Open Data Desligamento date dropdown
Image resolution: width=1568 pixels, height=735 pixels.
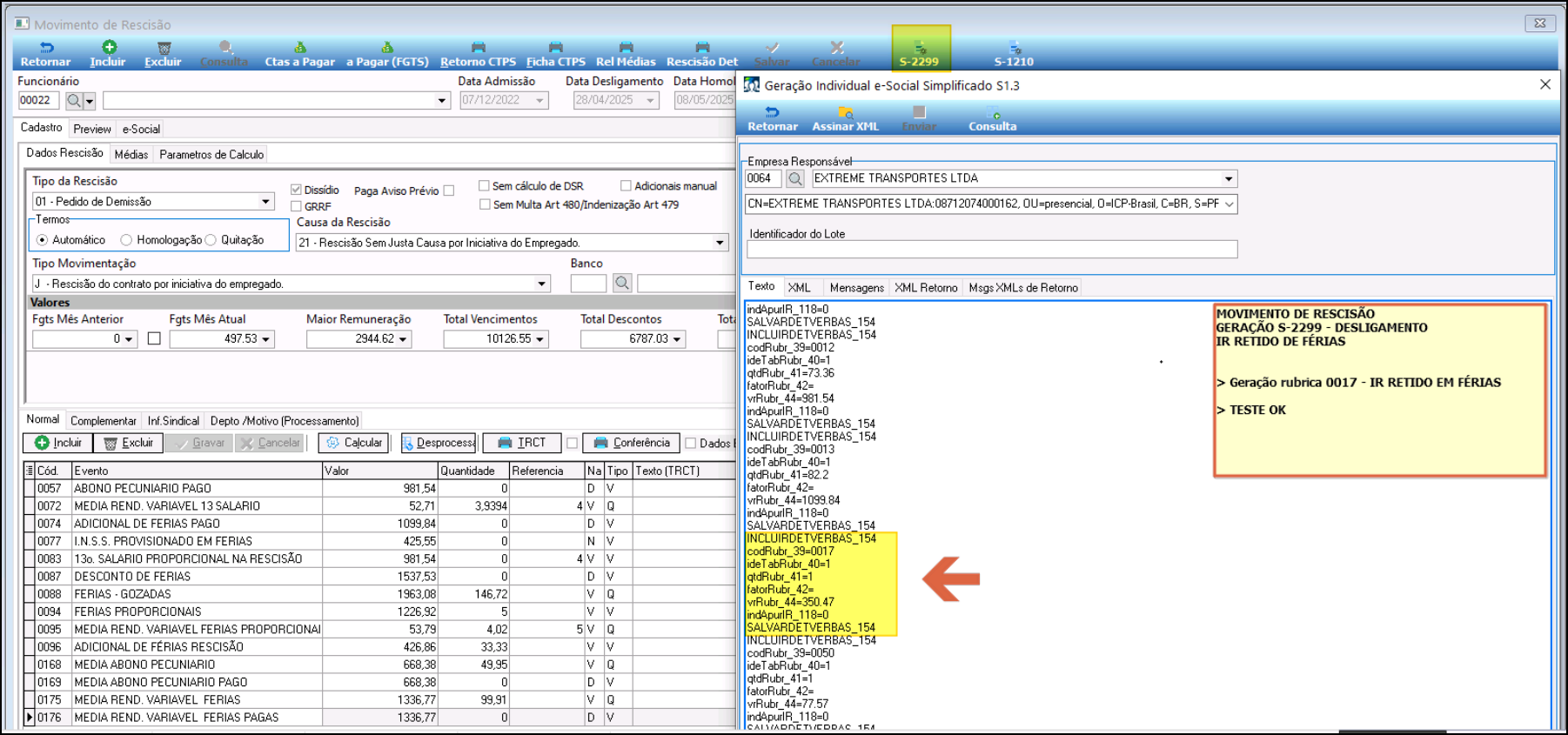click(650, 101)
